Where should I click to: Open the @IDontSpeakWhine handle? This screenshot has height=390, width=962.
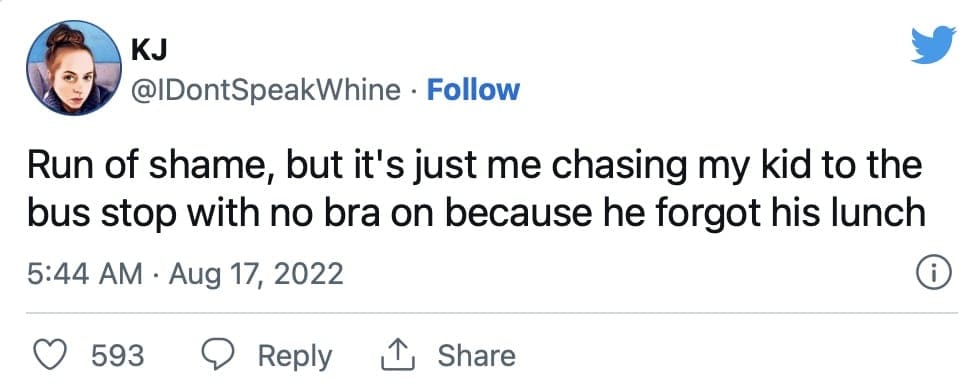(266, 90)
